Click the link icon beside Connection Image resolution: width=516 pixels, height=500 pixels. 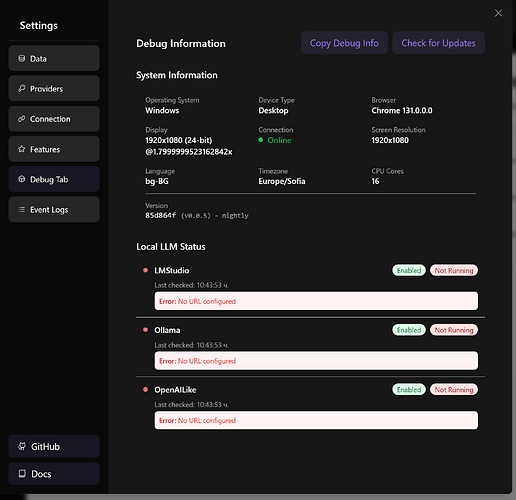22,119
